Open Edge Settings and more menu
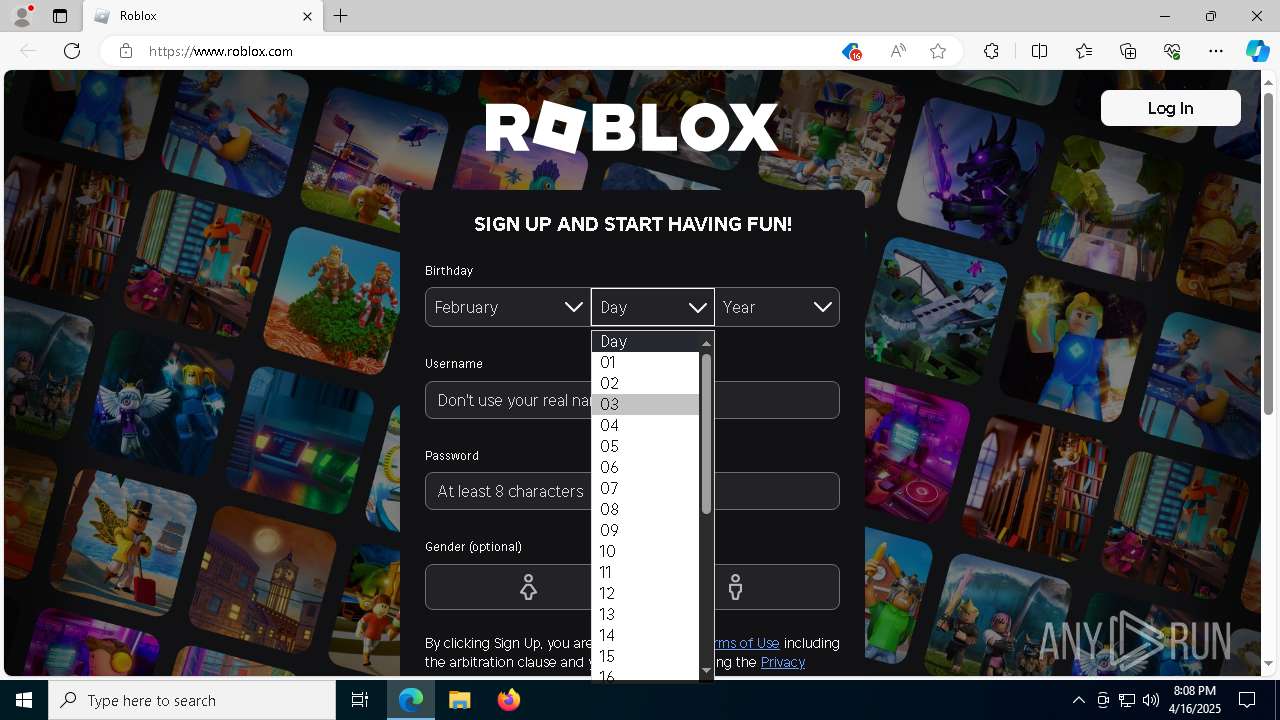Image resolution: width=1280 pixels, height=720 pixels. (1216, 51)
